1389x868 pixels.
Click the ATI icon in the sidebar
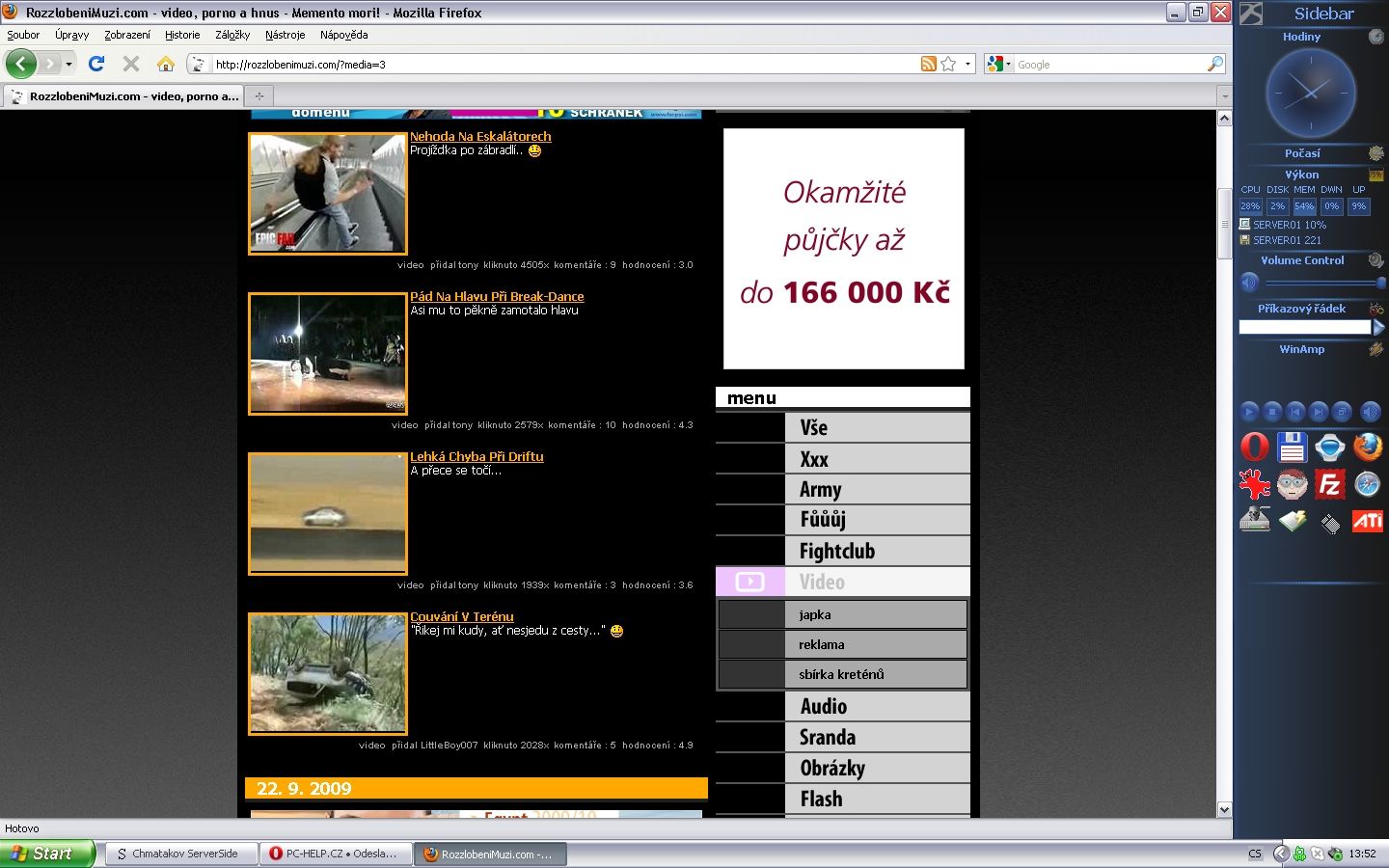[1367, 521]
